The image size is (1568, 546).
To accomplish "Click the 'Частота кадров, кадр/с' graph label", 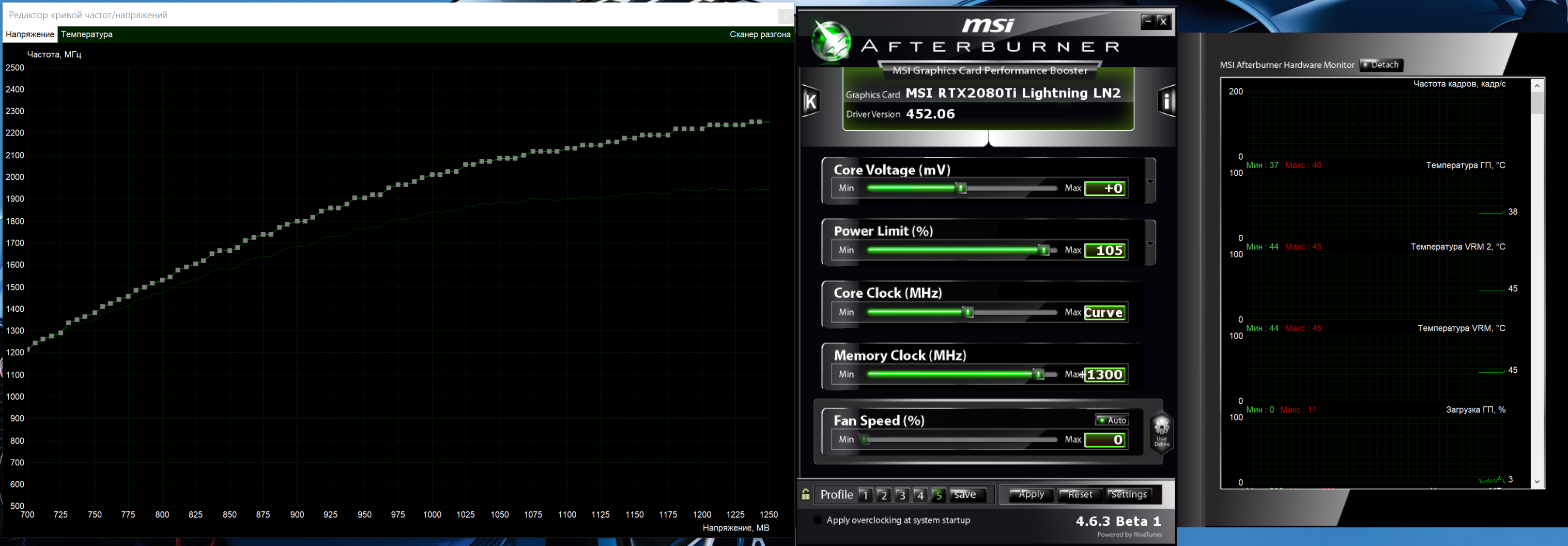I will [x=1459, y=84].
